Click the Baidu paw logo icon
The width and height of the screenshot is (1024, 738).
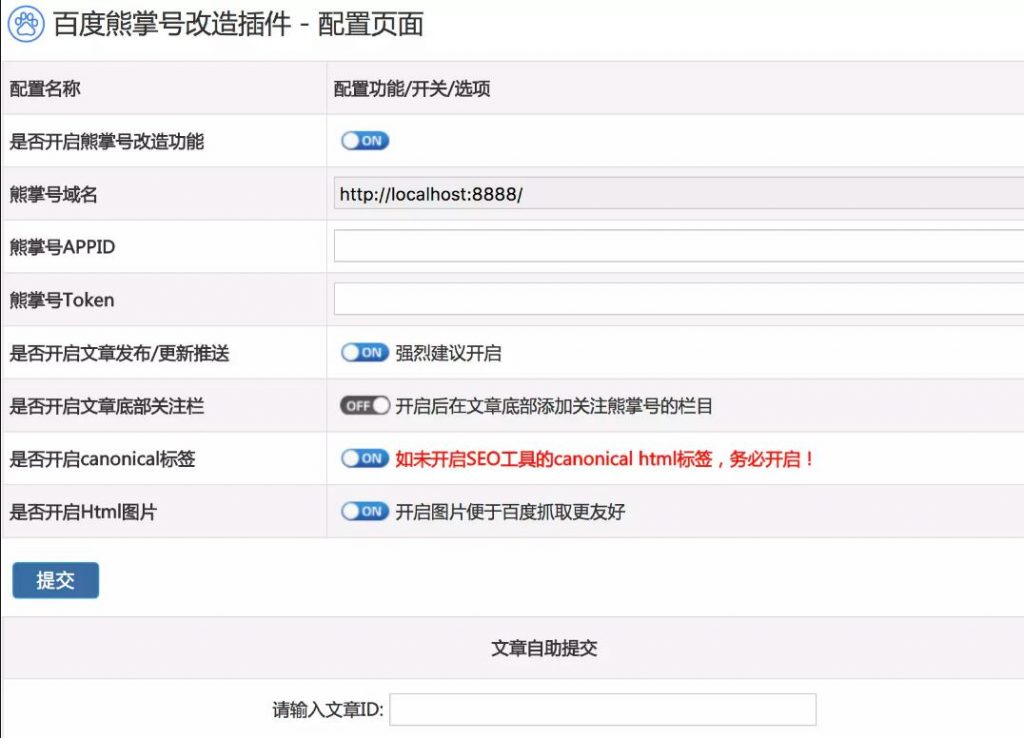tap(26, 24)
